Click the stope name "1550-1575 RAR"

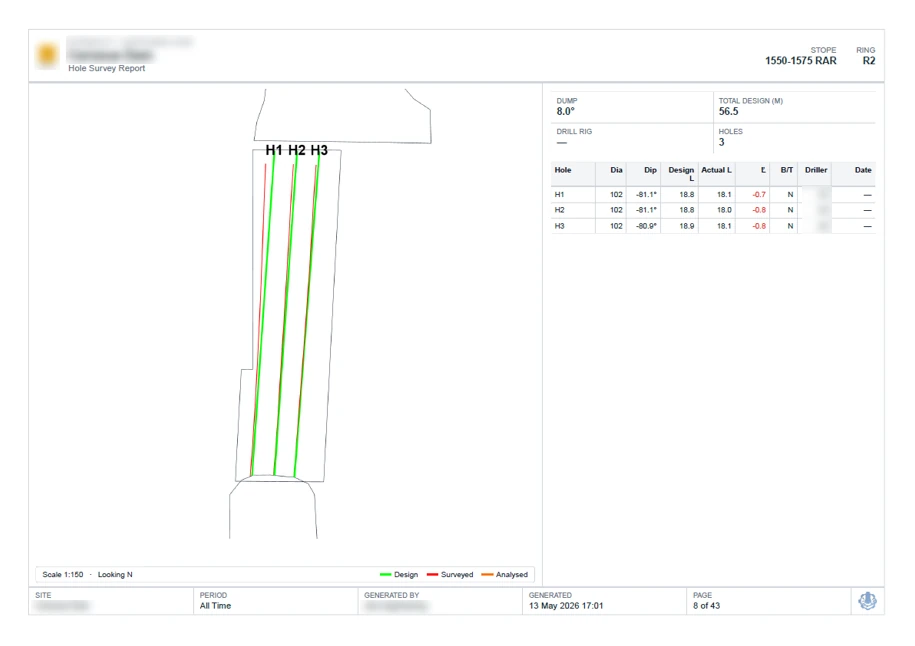pyautogui.click(x=801, y=61)
